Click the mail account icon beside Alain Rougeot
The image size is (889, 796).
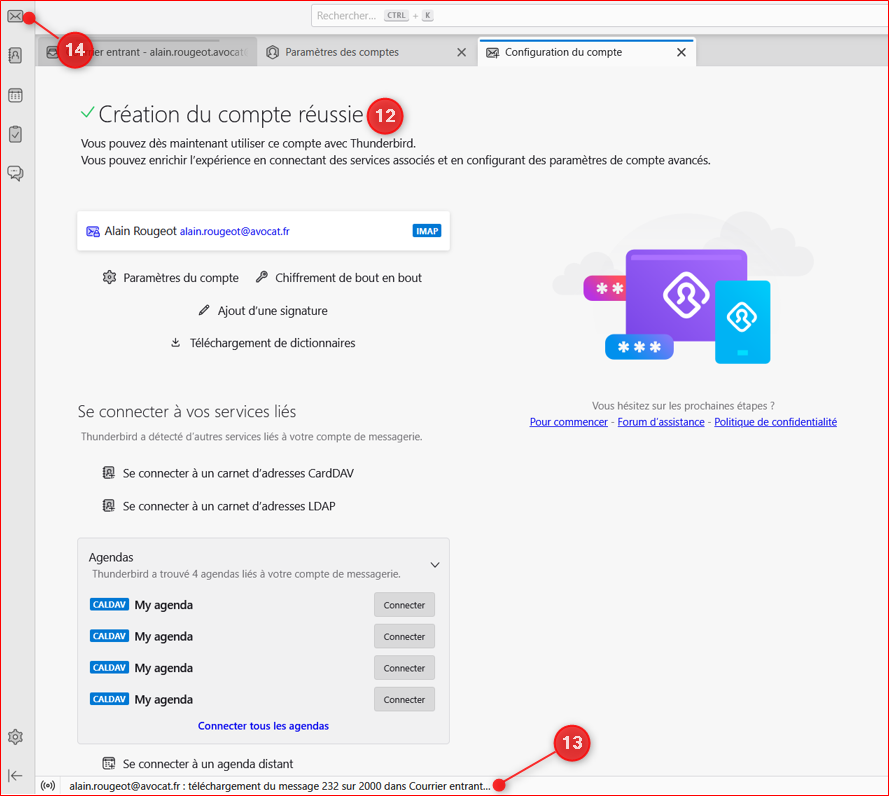(x=92, y=231)
